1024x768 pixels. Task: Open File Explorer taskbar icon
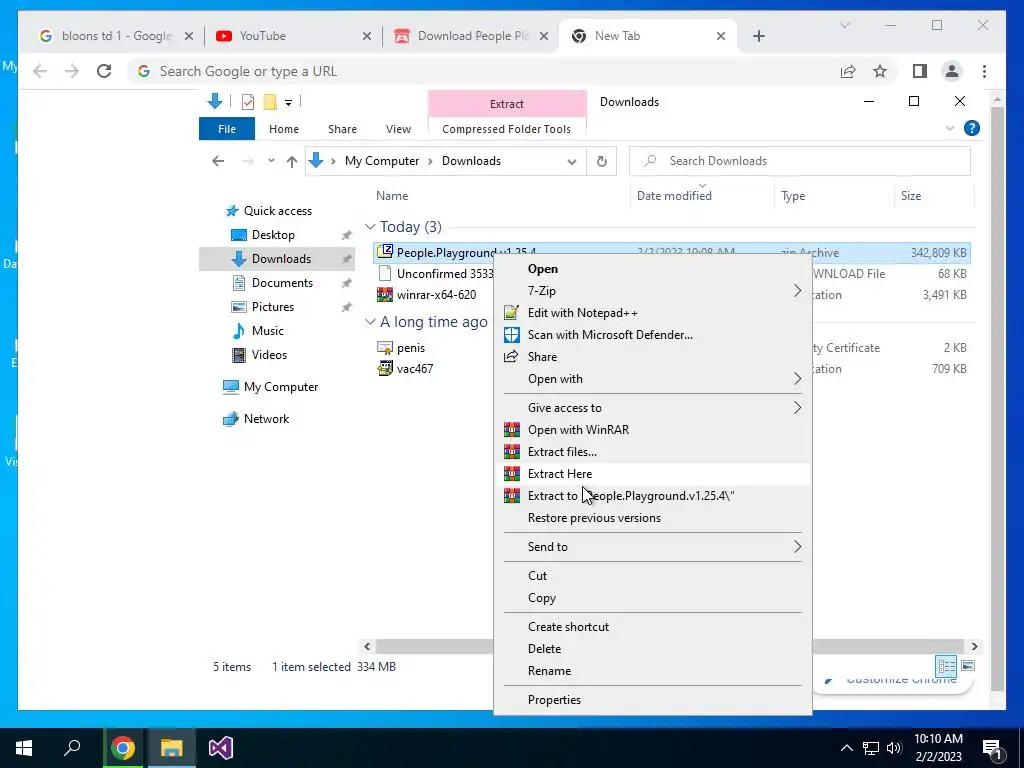coord(171,748)
